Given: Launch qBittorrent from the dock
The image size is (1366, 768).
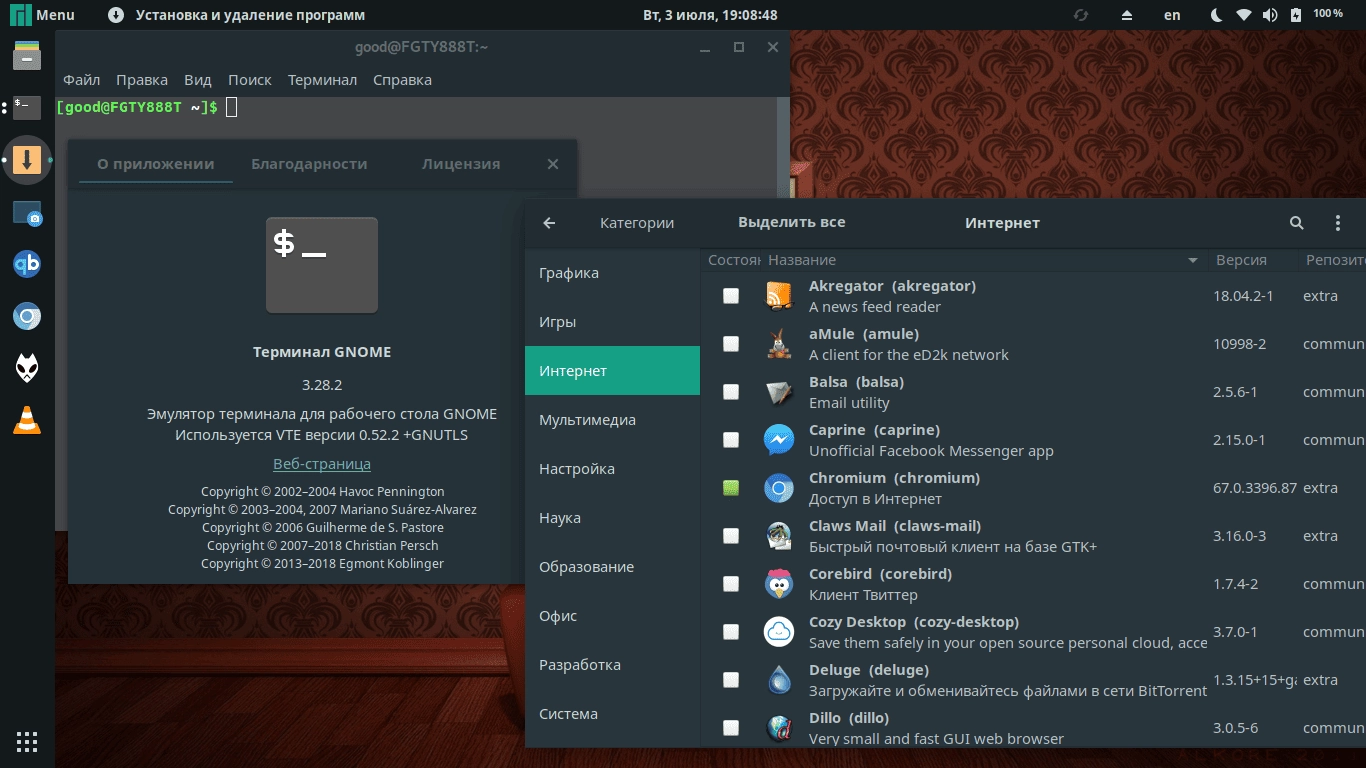Looking at the screenshot, I should click(27, 265).
